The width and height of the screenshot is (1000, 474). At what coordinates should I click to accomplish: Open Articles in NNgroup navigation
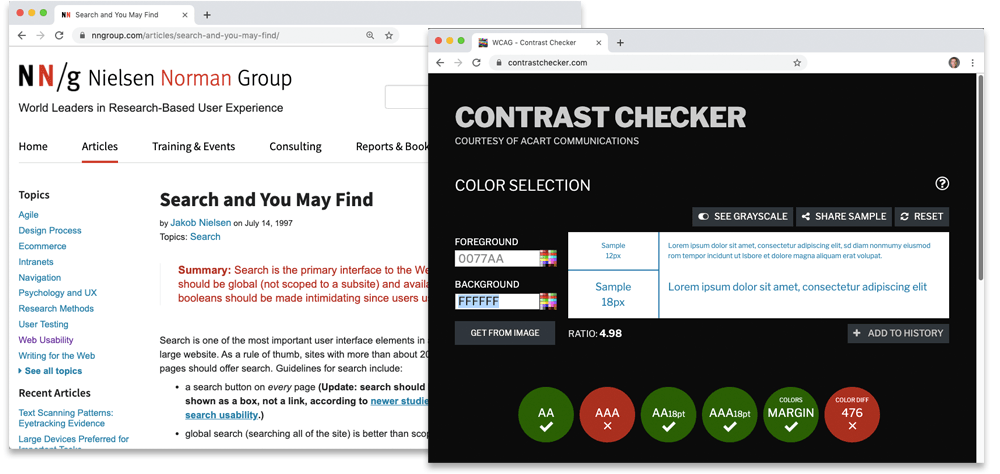[99, 146]
